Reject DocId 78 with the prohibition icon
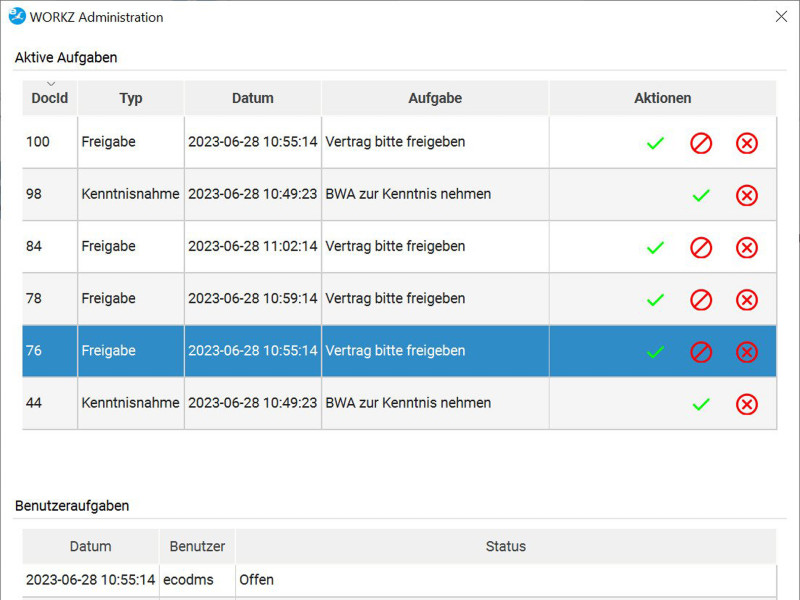The image size is (800, 600). [x=701, y=300]
